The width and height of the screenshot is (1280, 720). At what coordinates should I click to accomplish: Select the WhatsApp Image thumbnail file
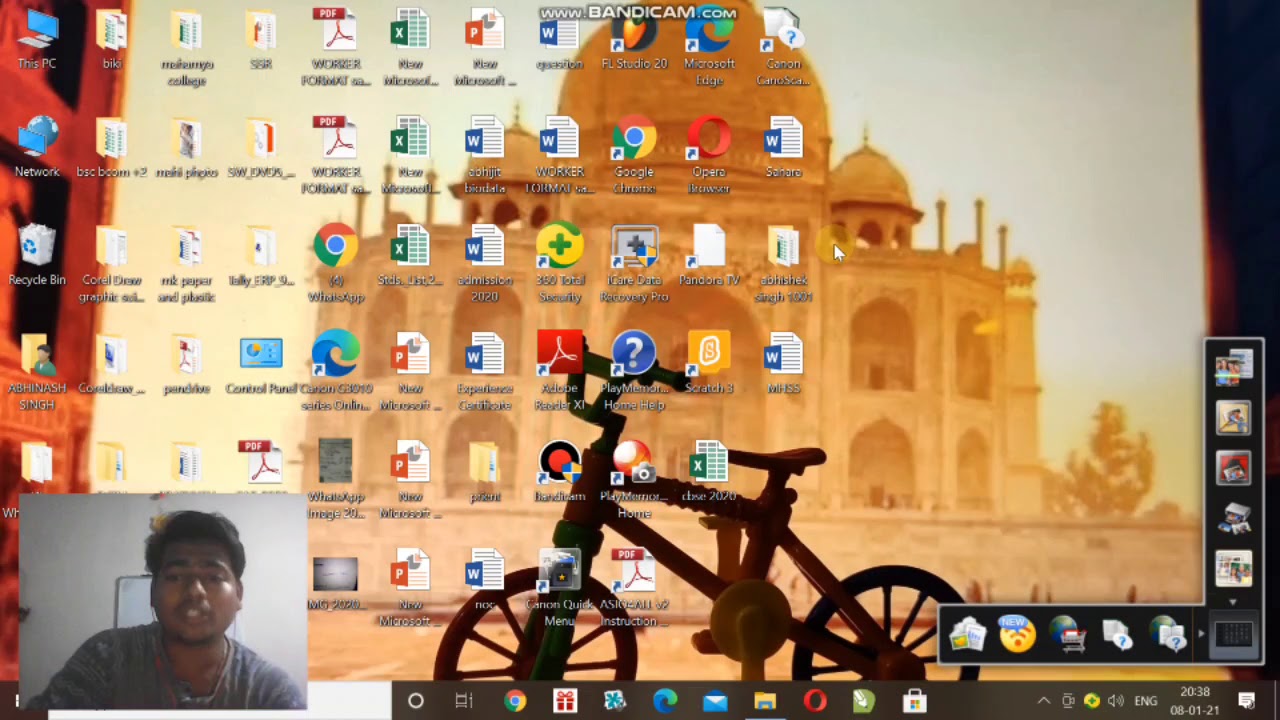coord(336,480)
